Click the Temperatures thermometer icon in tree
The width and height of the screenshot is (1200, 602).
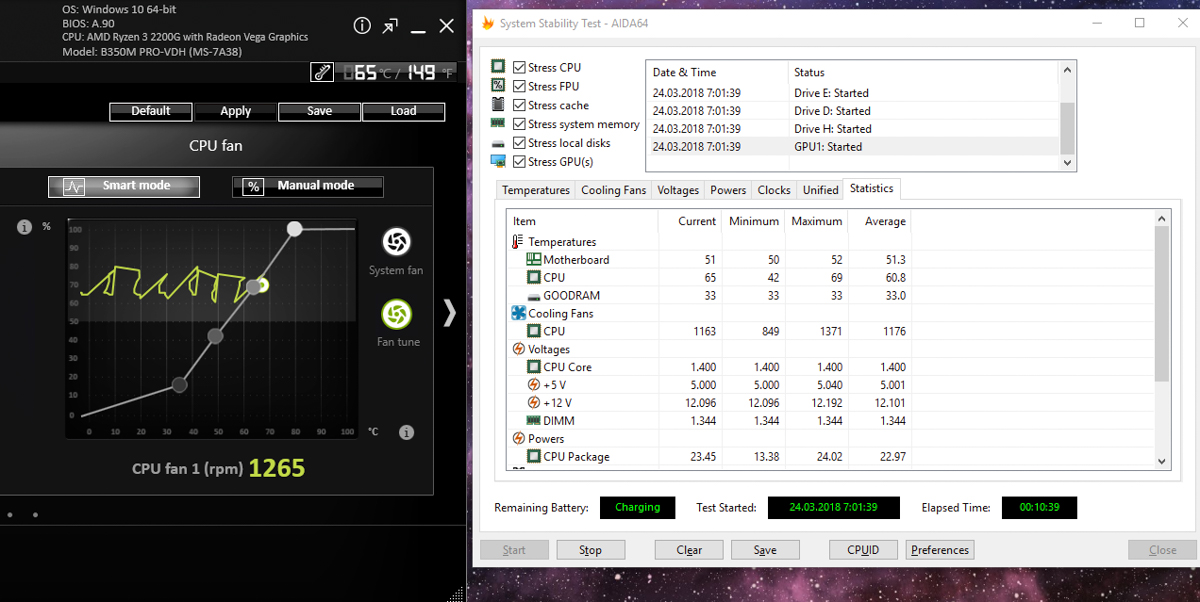pos(518,242)
